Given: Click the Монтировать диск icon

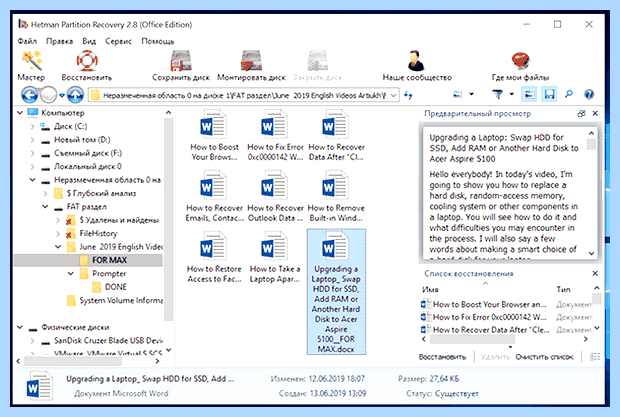Looking at the screenshot, I should (251, 62).
